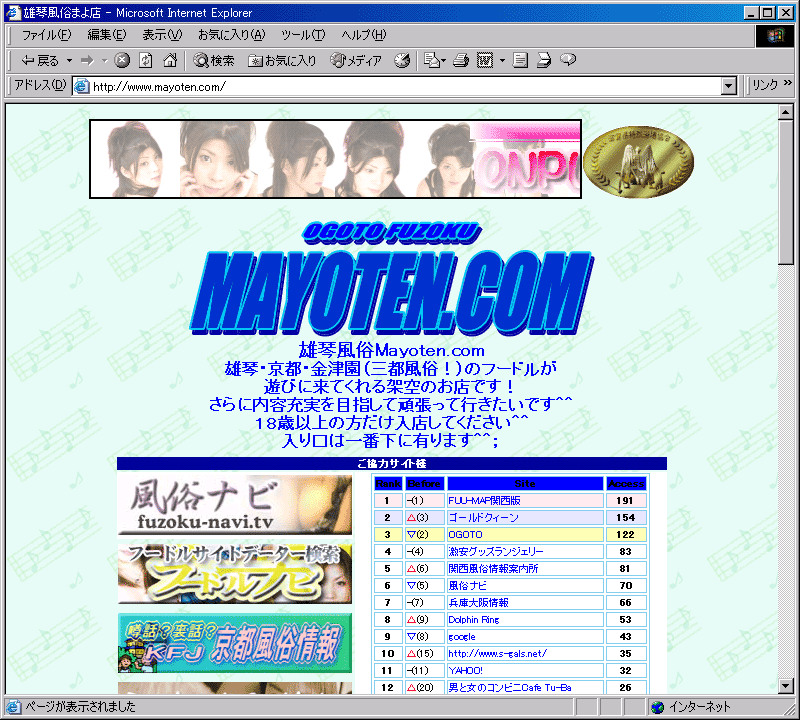This screenshot has height=720, width=800.
Task: Open the FUU-MAP関西版 link
Action: 484,501
